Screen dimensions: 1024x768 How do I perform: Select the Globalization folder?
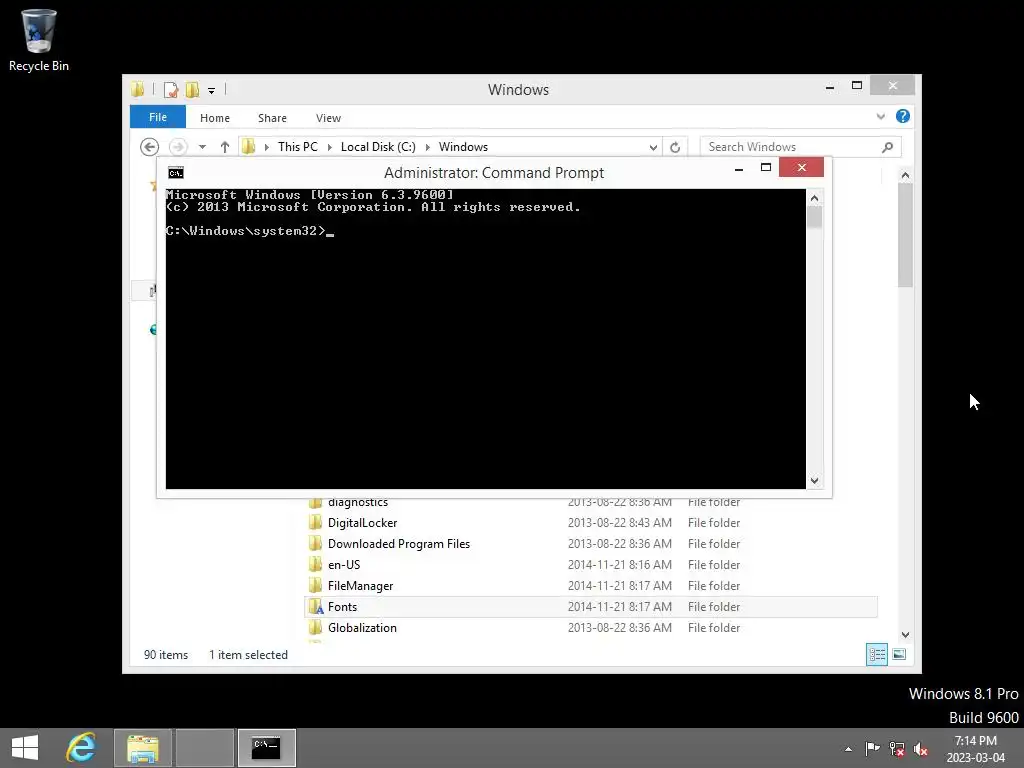coord(591,627)
